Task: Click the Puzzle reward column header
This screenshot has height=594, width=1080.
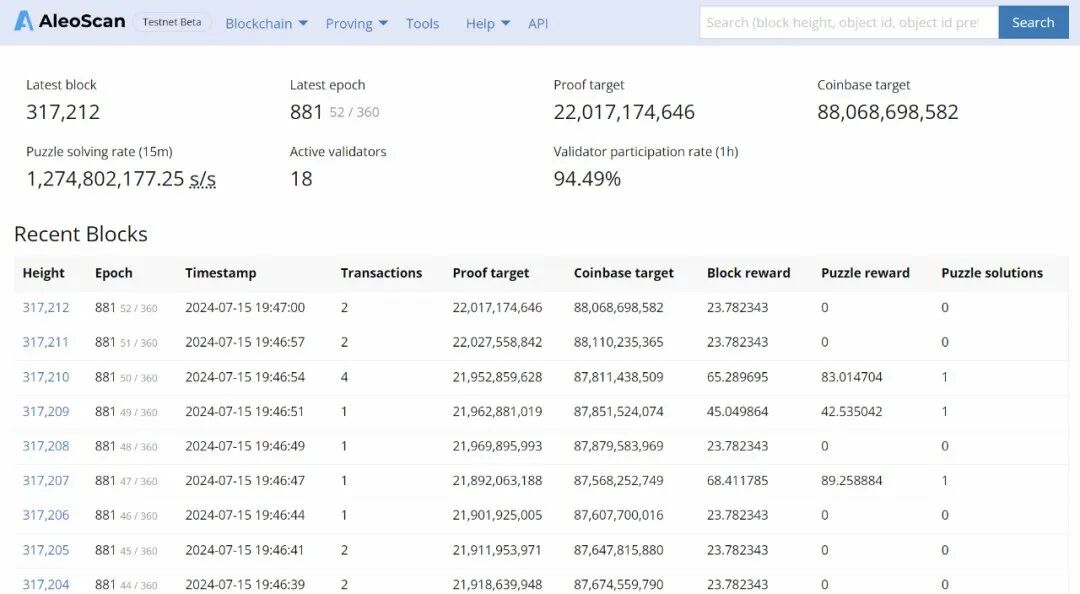Action: [x=865, y=273]
